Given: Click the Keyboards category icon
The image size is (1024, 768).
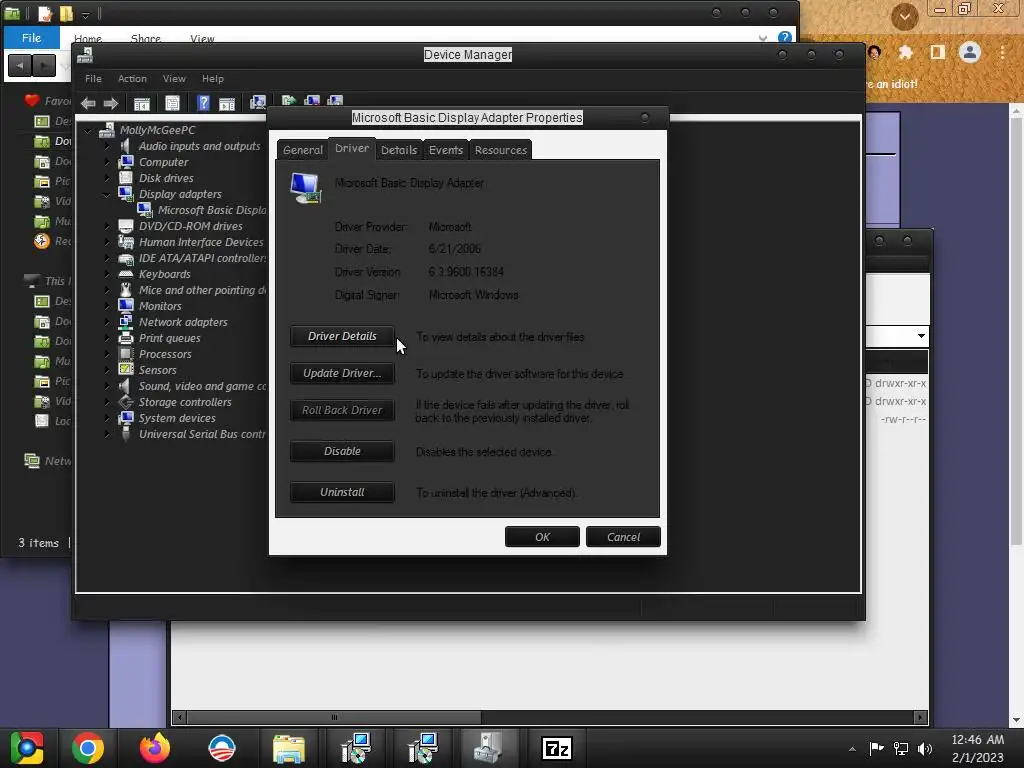Looking at the screenshot, I should [x=126, y=274].
